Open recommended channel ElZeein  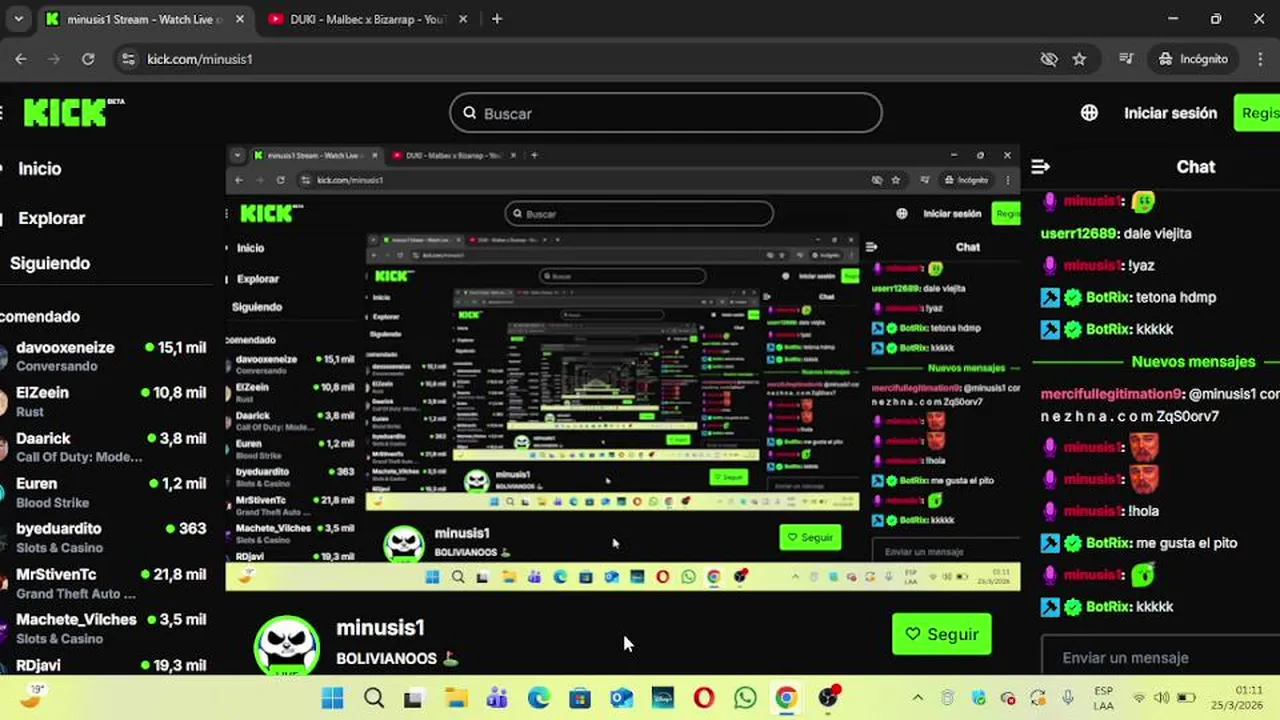coord(104,401)
